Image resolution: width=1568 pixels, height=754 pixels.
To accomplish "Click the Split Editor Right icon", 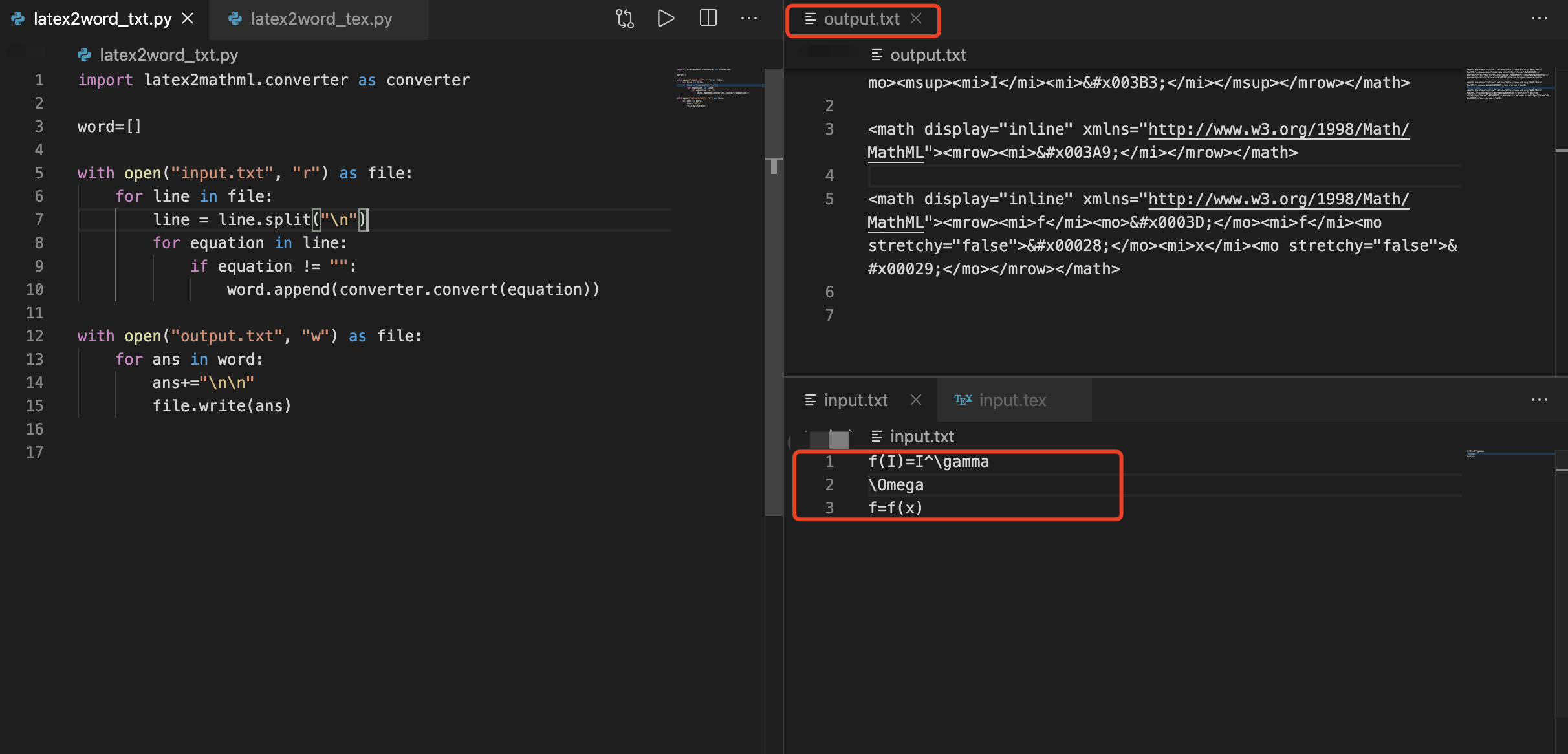I will (708, 19).
